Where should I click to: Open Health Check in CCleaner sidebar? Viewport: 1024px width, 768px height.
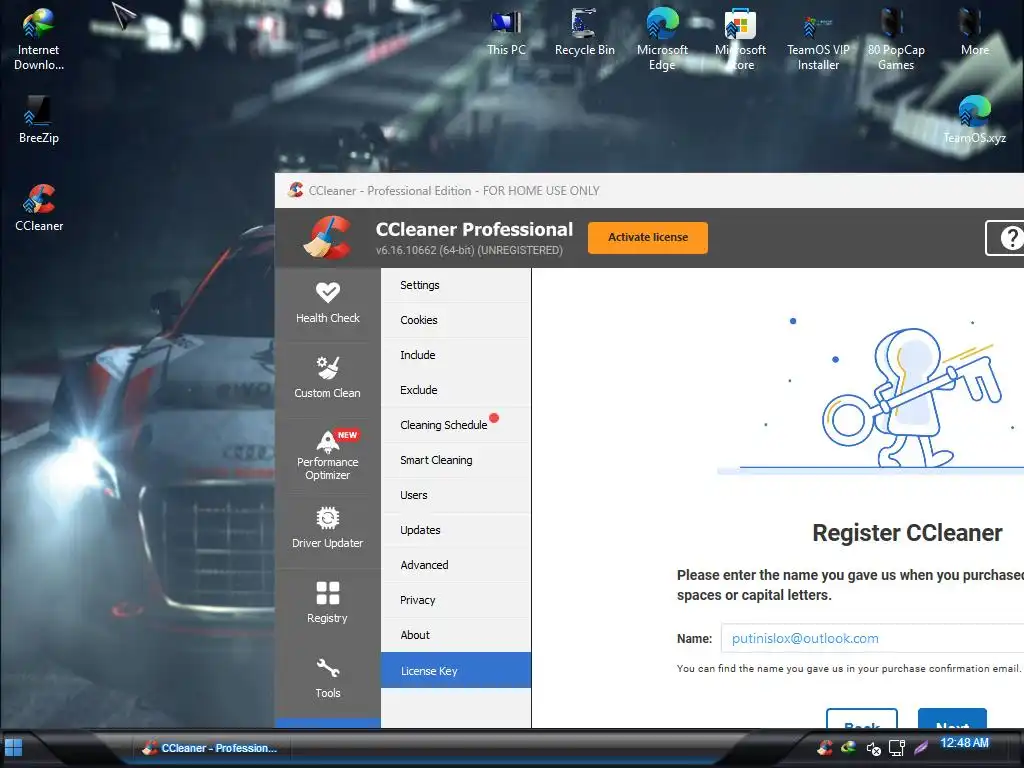point(328,303)
